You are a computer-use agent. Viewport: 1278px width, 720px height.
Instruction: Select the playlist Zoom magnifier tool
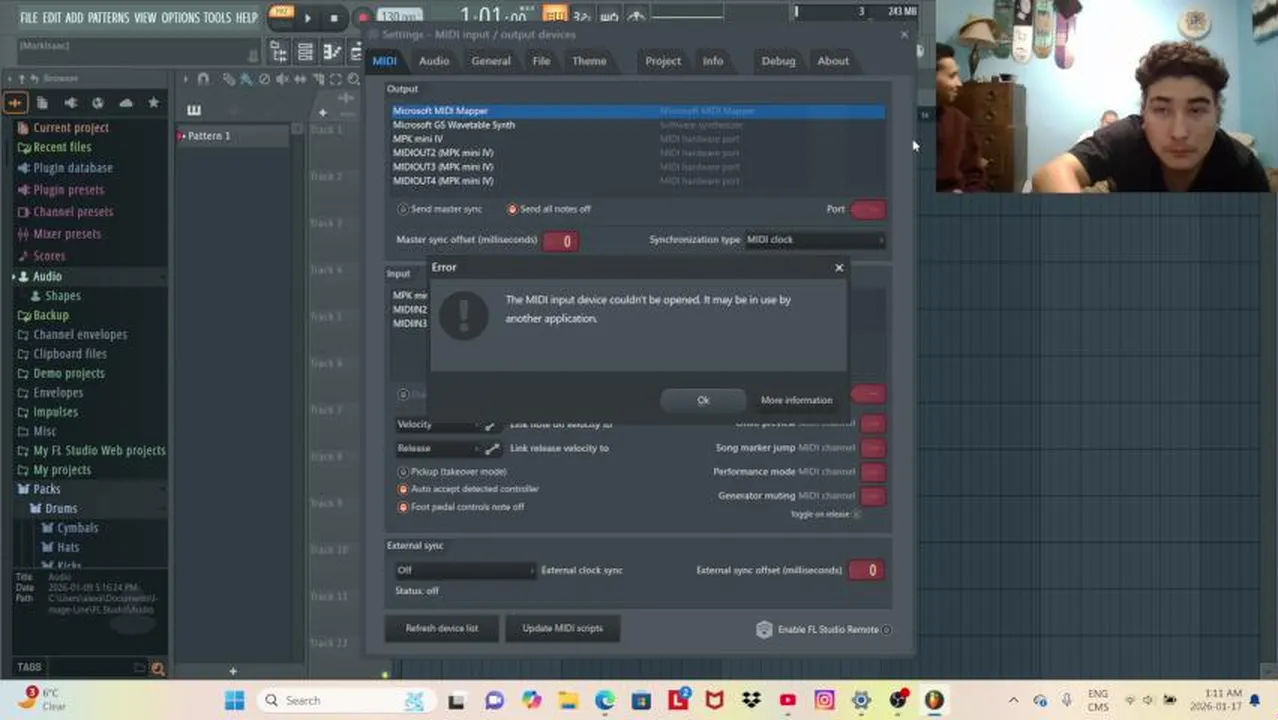[x=353, y=79]
